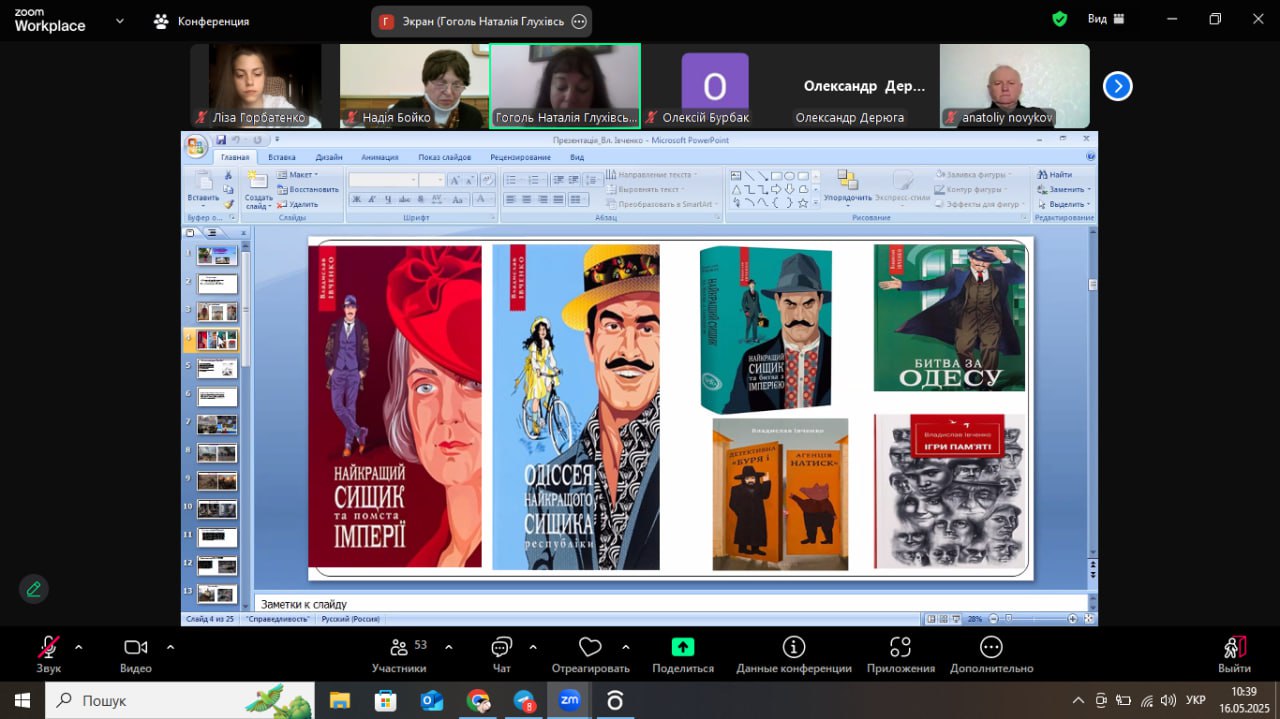Open the font size combo box
1280x719 pixels.
tap(432, 180)
